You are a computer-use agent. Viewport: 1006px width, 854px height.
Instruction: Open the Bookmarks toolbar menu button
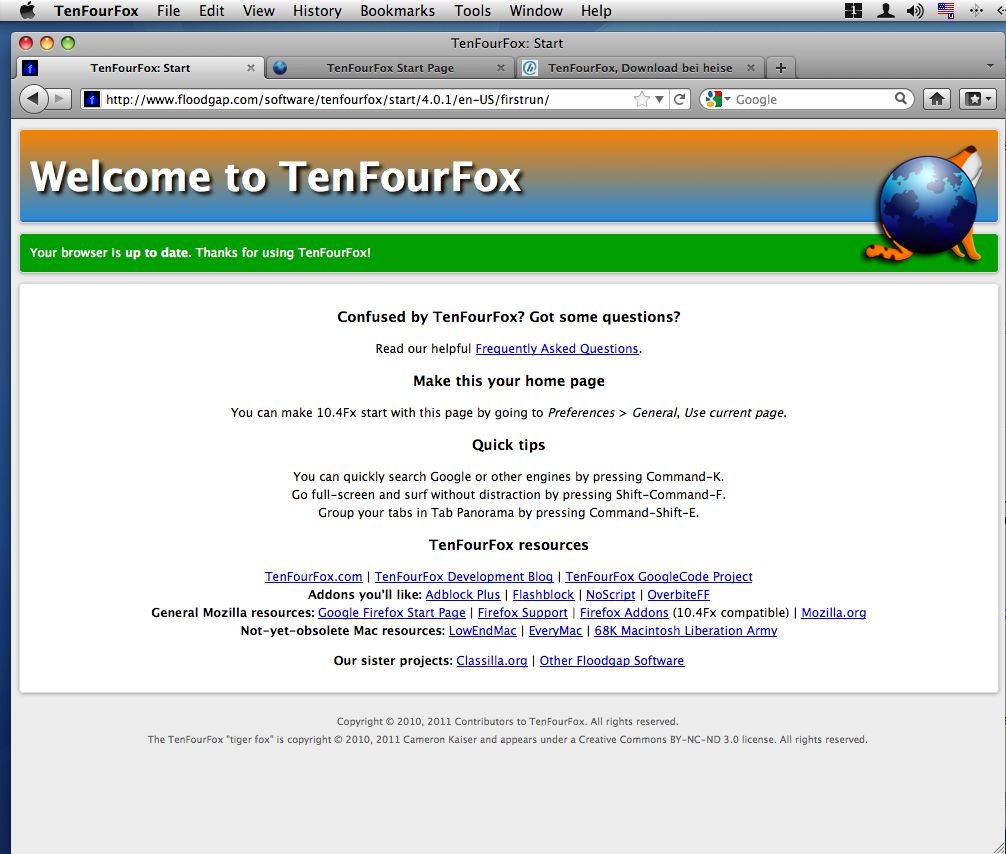(x=978, y=99)
